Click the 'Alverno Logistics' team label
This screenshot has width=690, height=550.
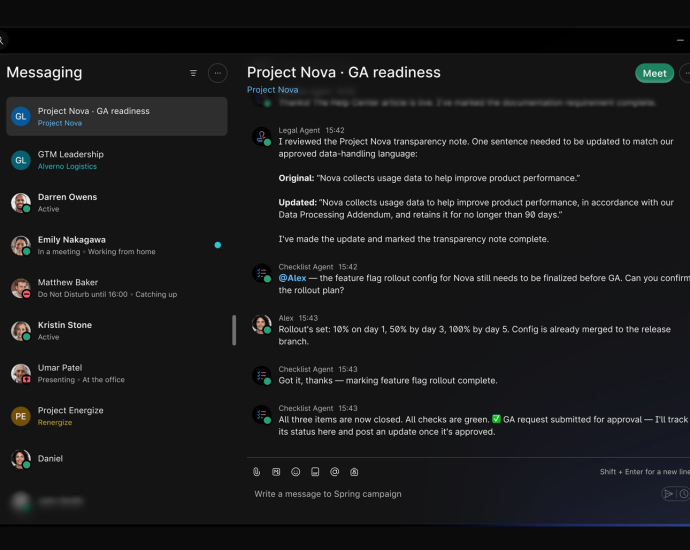67,166
